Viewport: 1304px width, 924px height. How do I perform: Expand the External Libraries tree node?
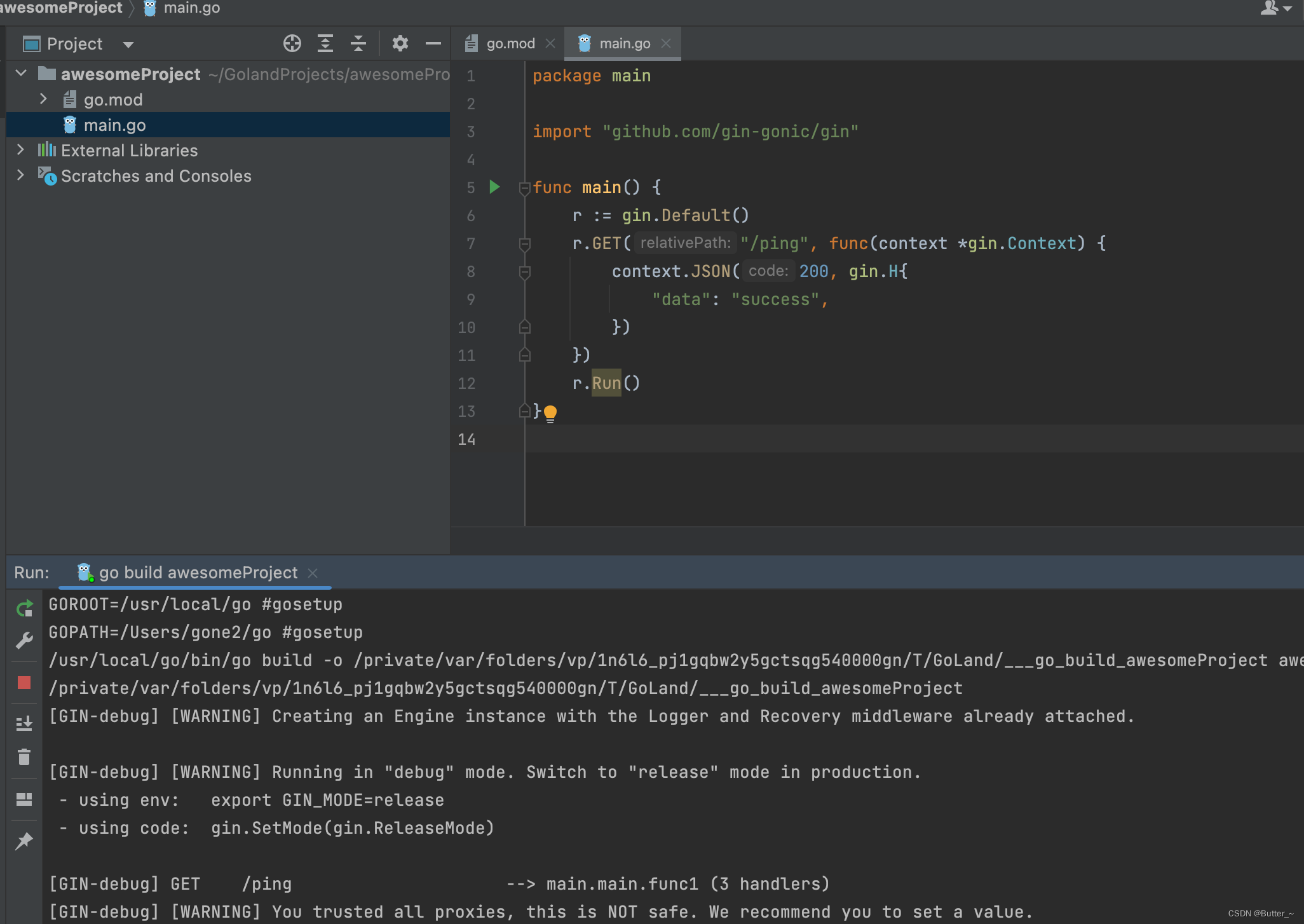coord(20,150)
